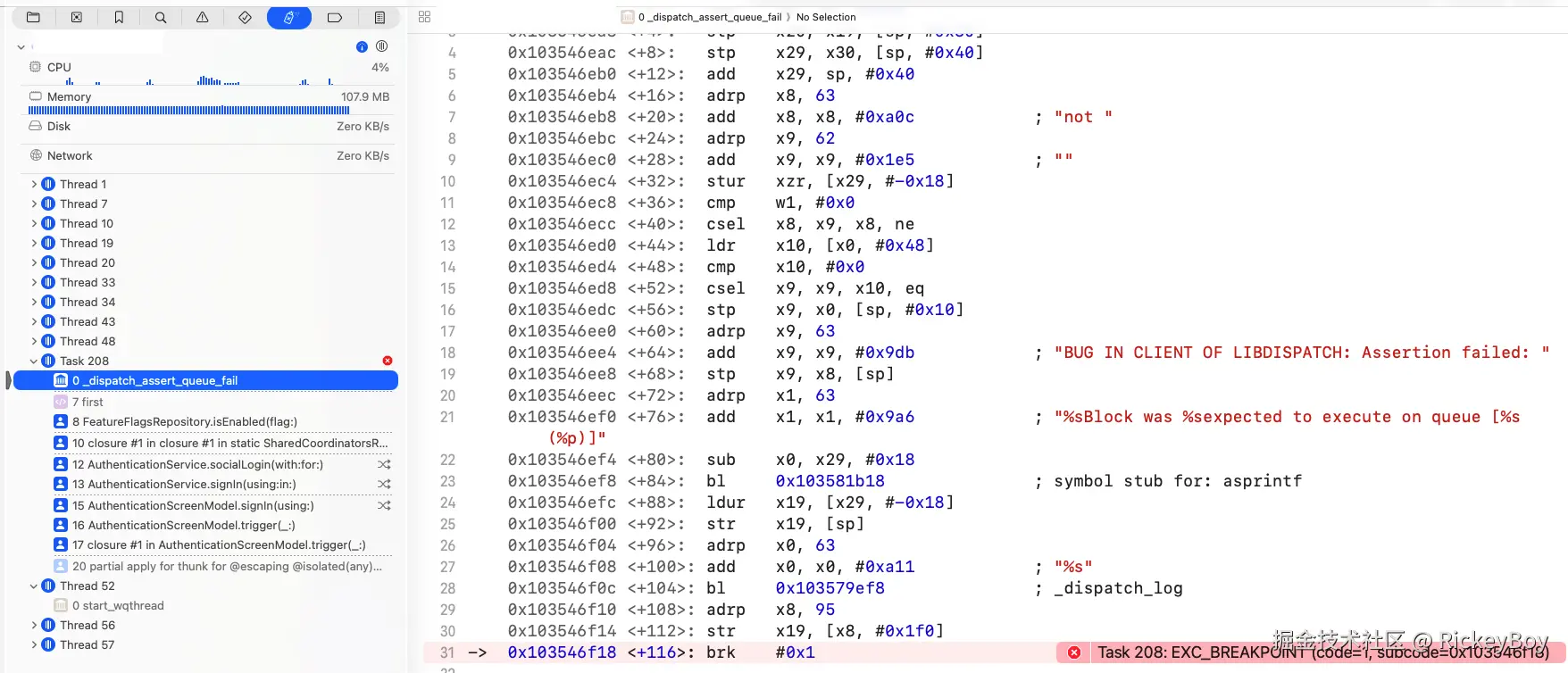Click branch address 0x103581b18

[x=830, y=481]
